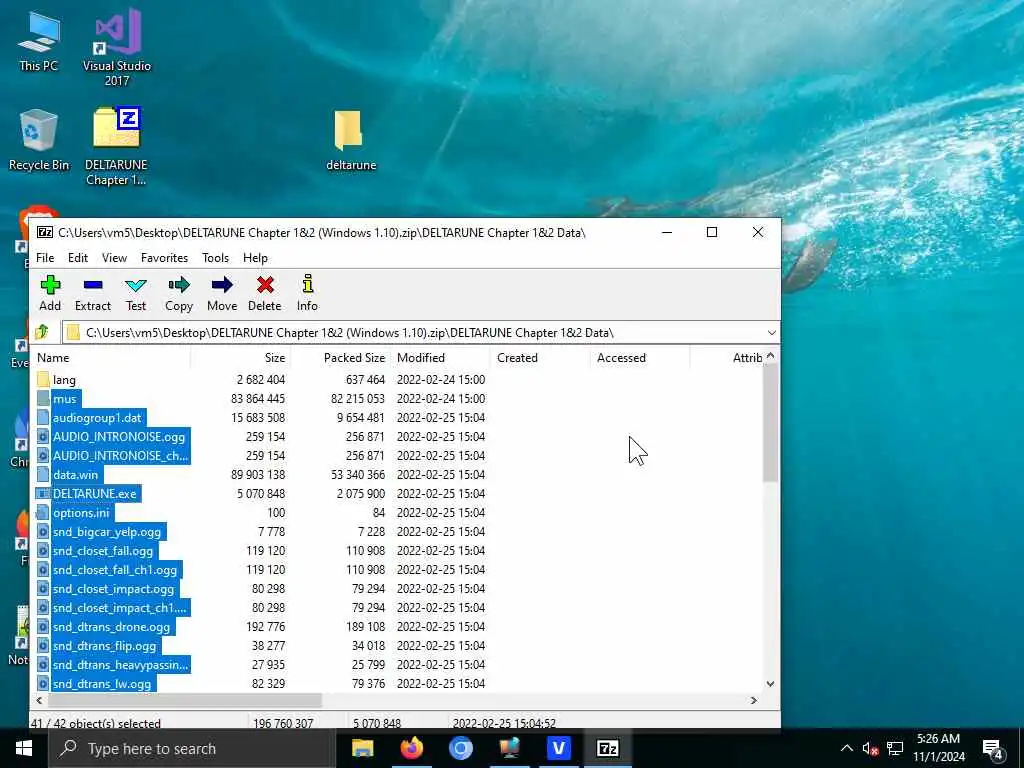
Task: Select the Recycle Bin desktop icon
Action: click(39, 140)
